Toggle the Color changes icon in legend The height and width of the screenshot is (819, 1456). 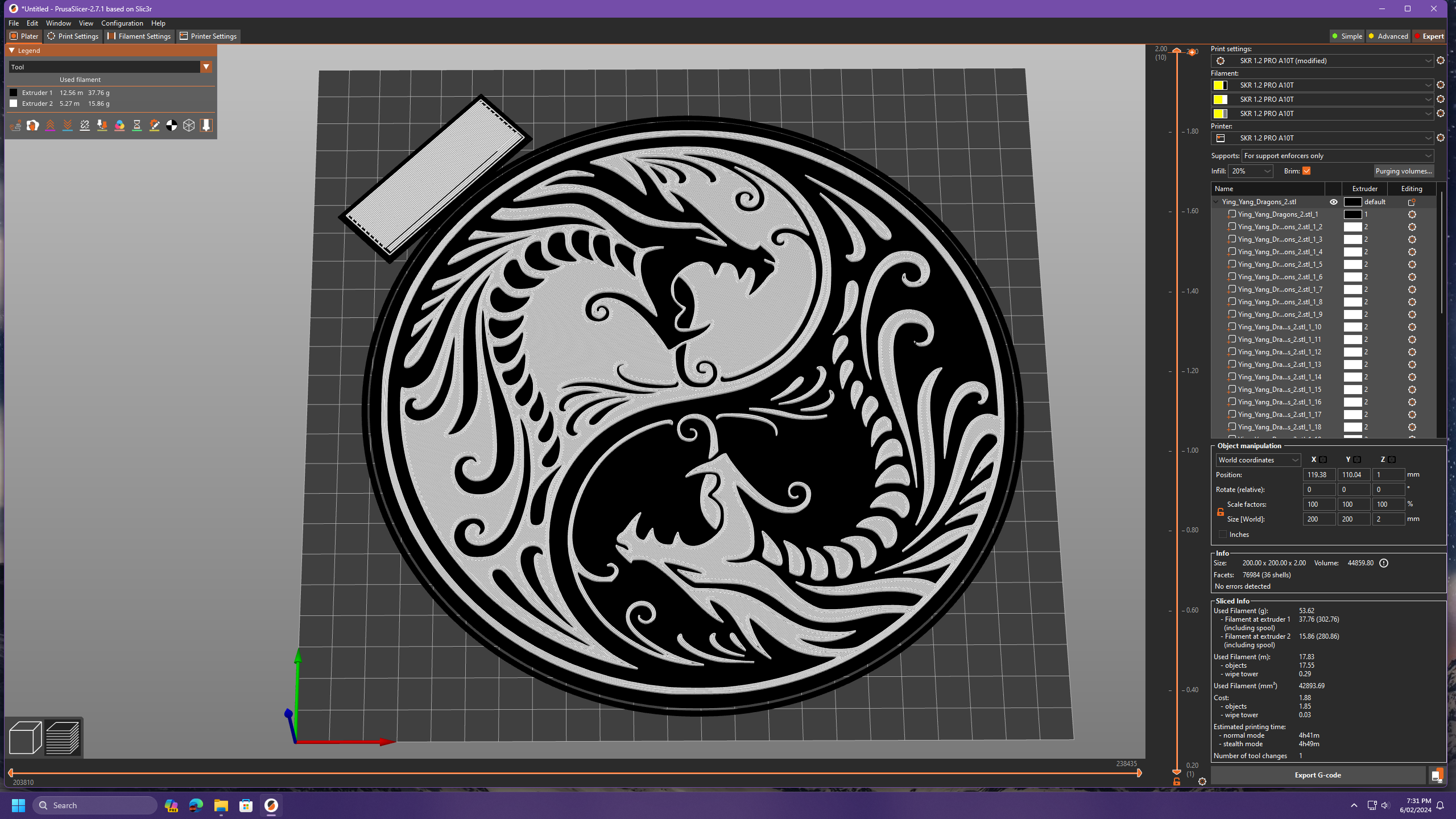(x=119, y=125)
